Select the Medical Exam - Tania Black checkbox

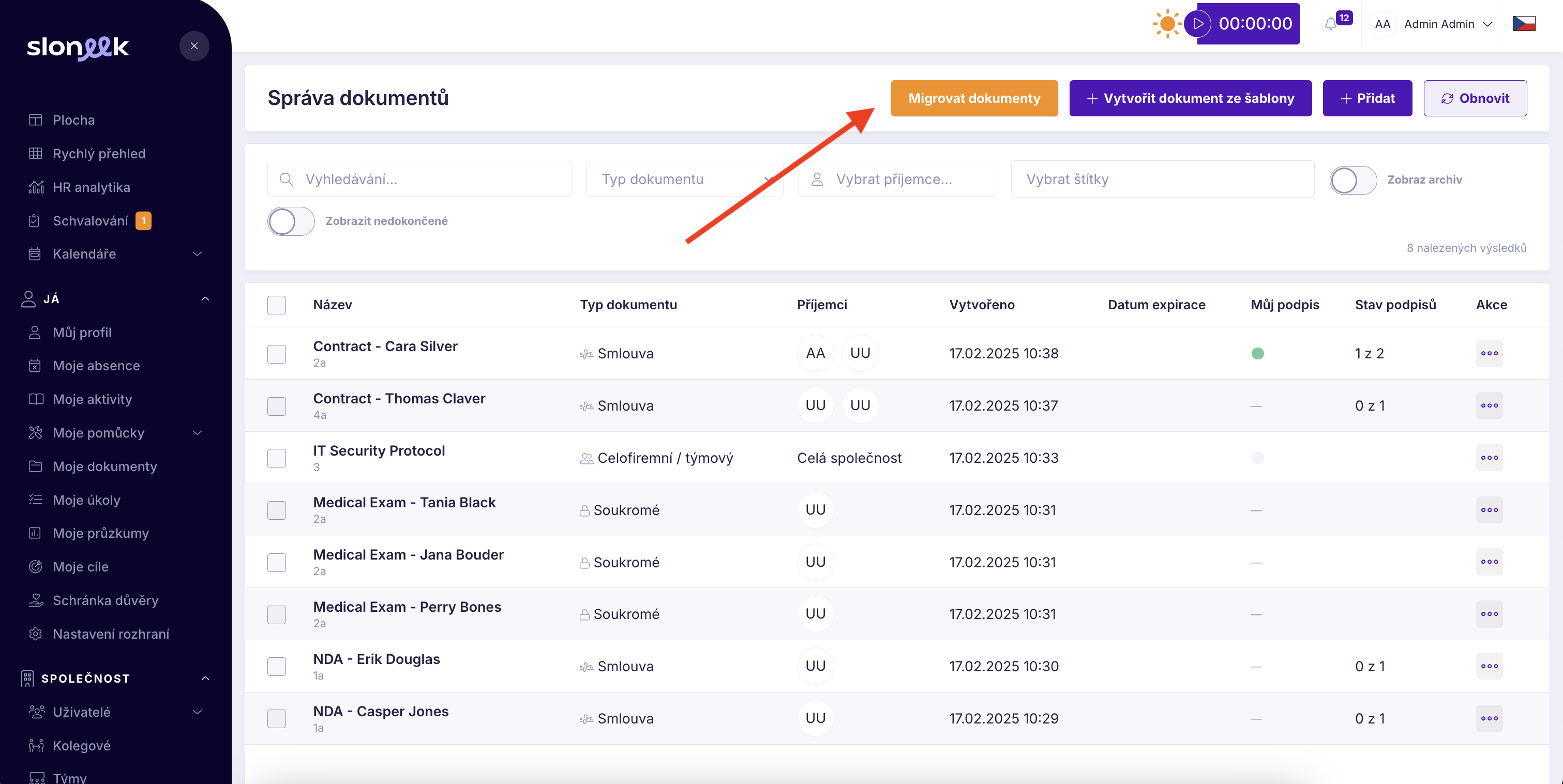277,510
